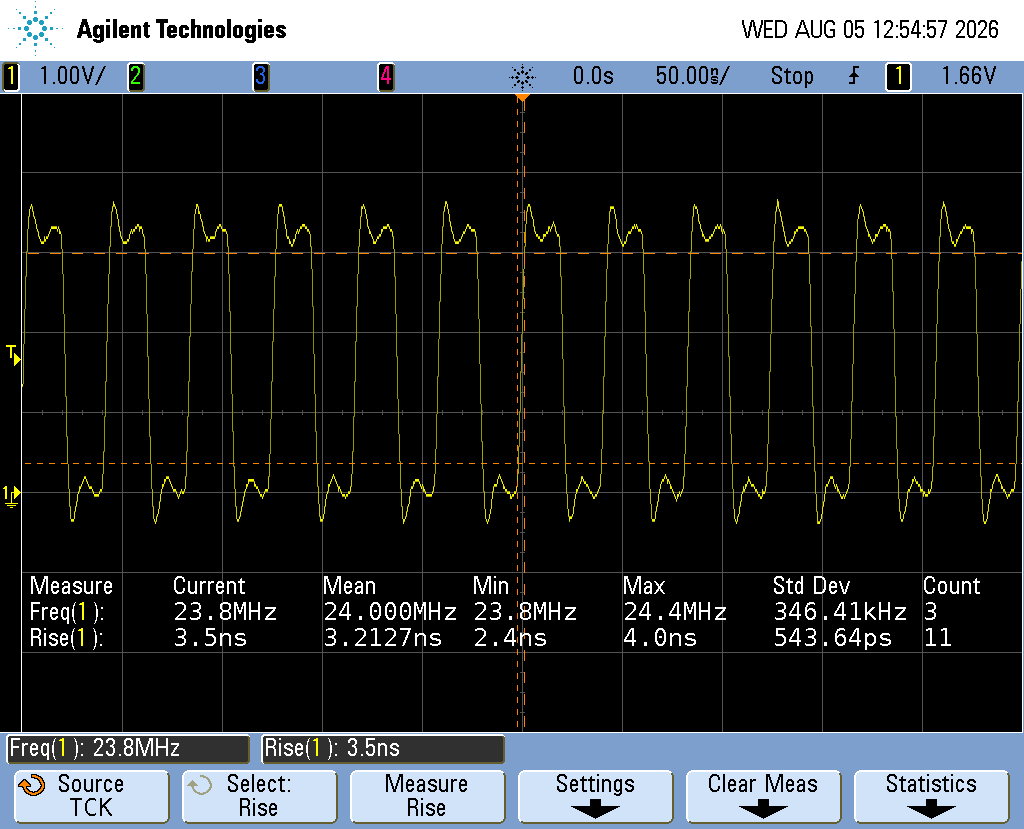The height and width of the screenshot is (829, 1024).
Task: Click the frequency count value 3
Action: tap(931, 612)
